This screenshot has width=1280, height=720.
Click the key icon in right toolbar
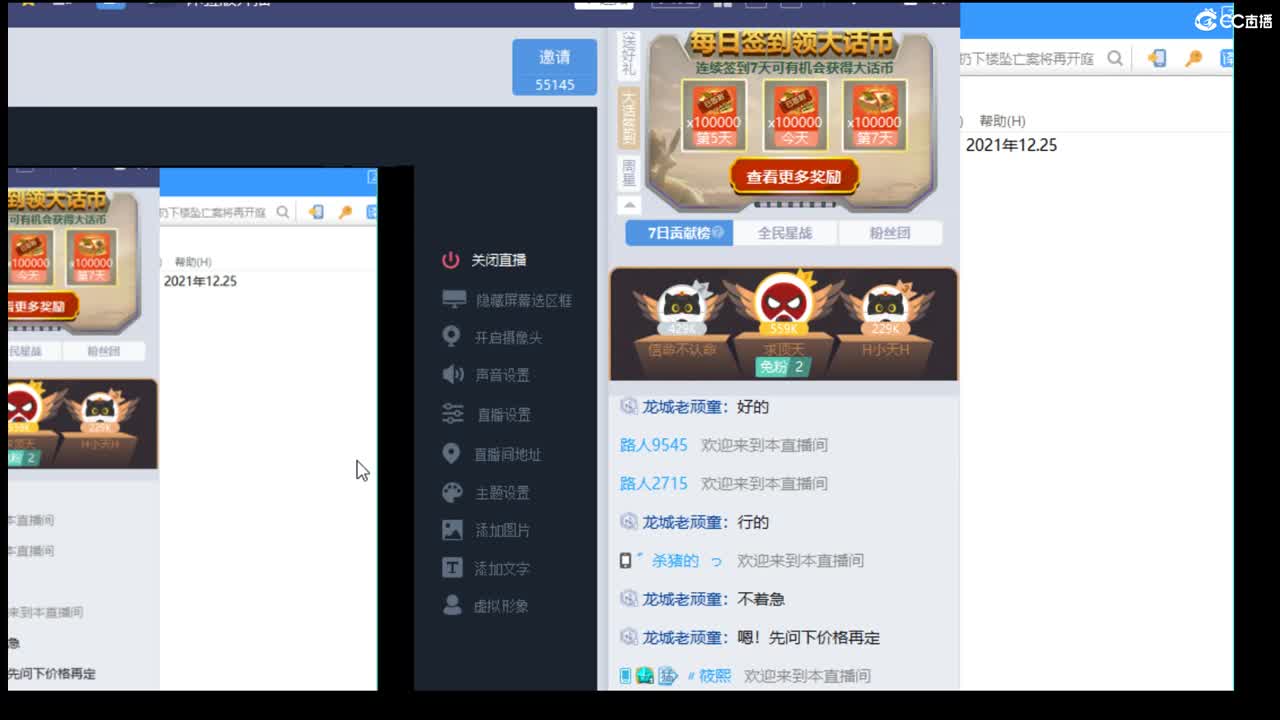point(1193,59)
